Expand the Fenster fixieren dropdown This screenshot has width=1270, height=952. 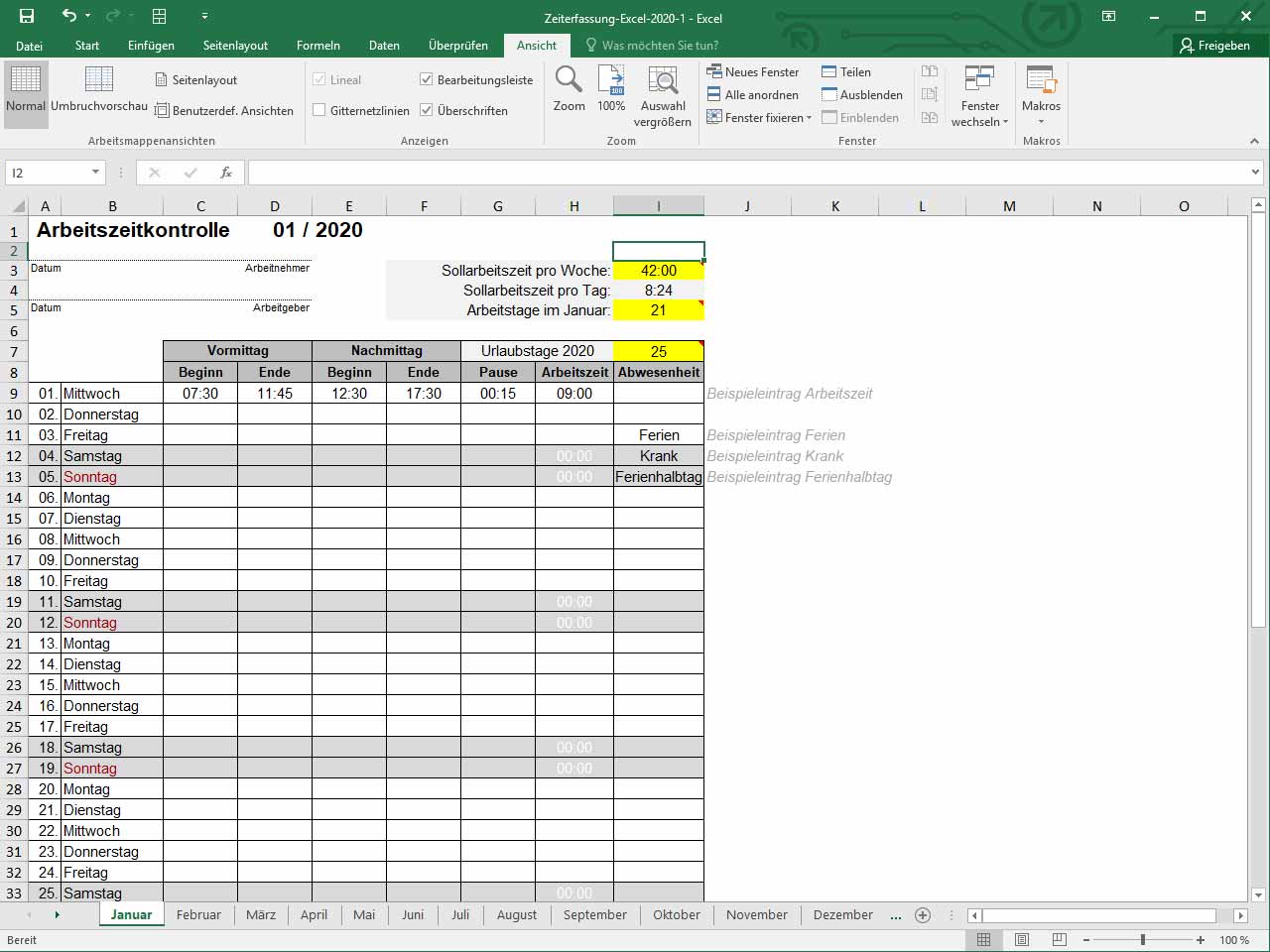coord(759,118)
